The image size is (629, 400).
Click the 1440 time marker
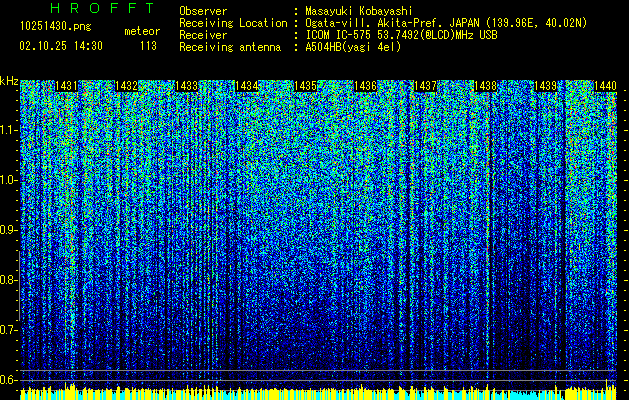(x=605, y=86)
